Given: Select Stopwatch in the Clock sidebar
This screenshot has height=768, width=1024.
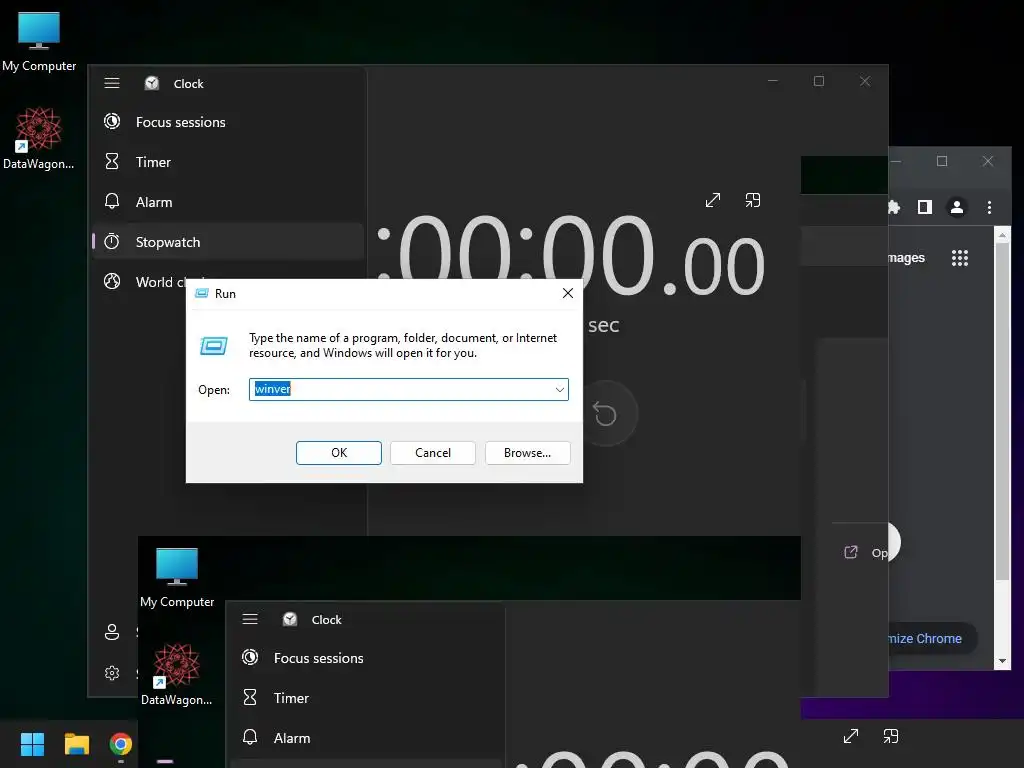Looking at the screenshot, I should 228,242.
